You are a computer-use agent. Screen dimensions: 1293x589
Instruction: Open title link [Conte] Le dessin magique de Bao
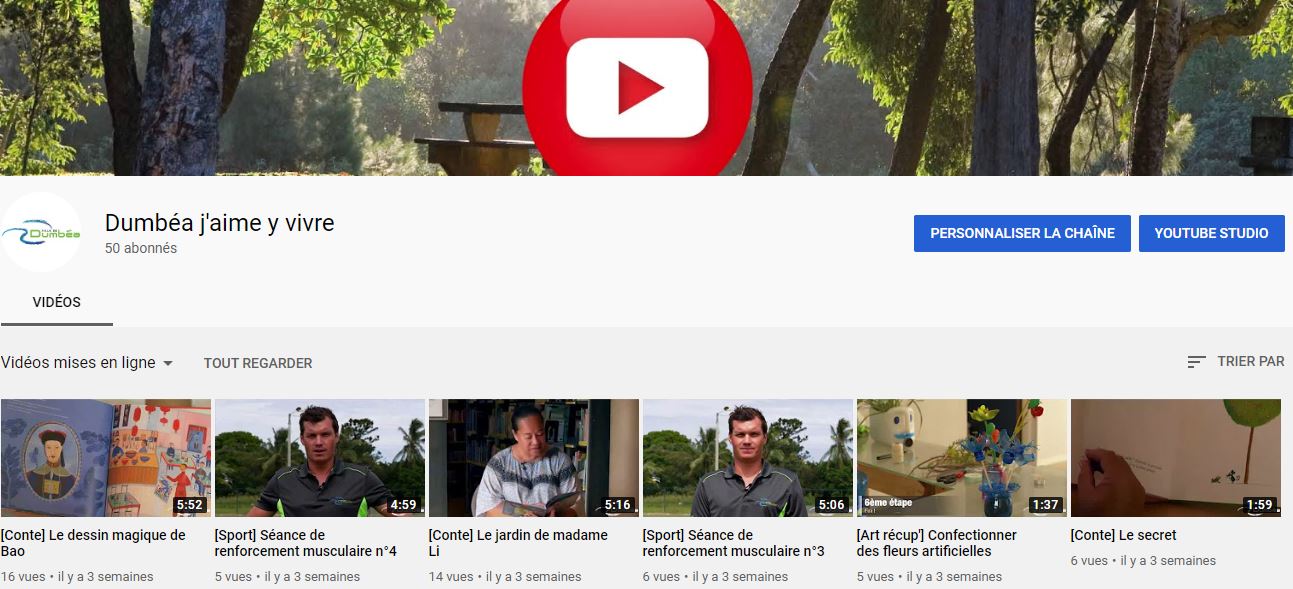(94, 543)
